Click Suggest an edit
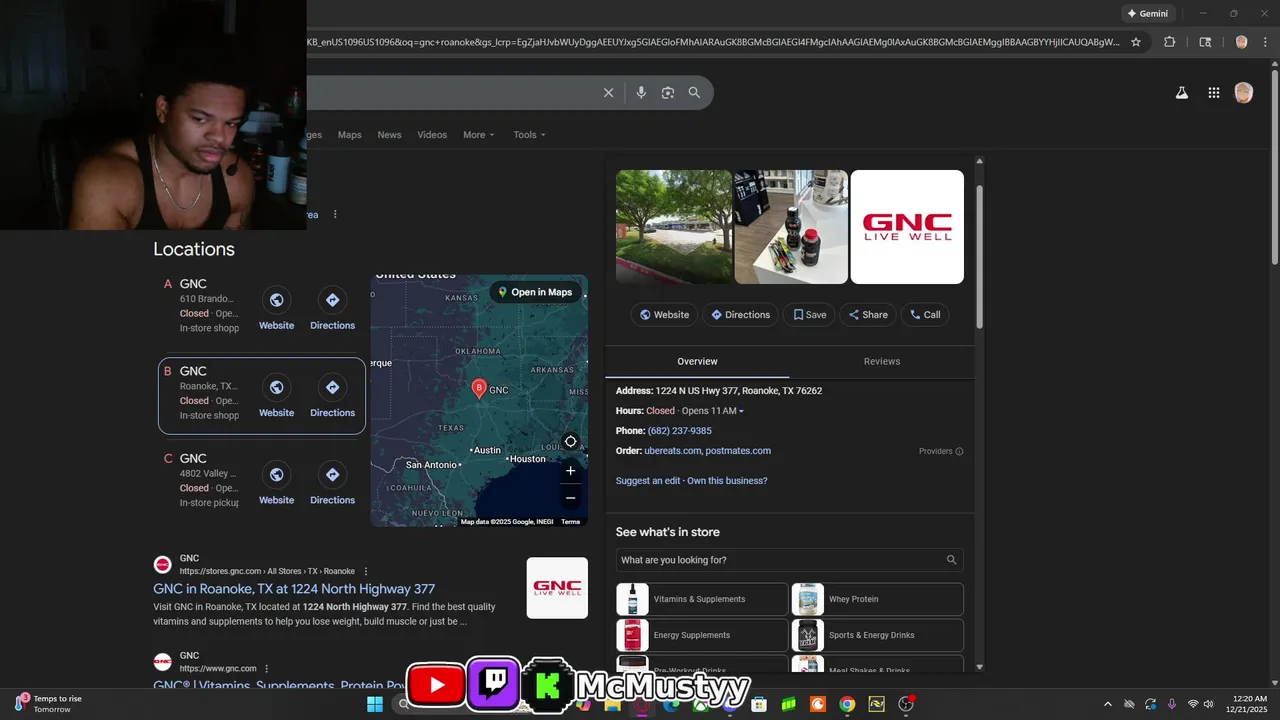This screenshot has height=720, width=1280. coord(648,481)
